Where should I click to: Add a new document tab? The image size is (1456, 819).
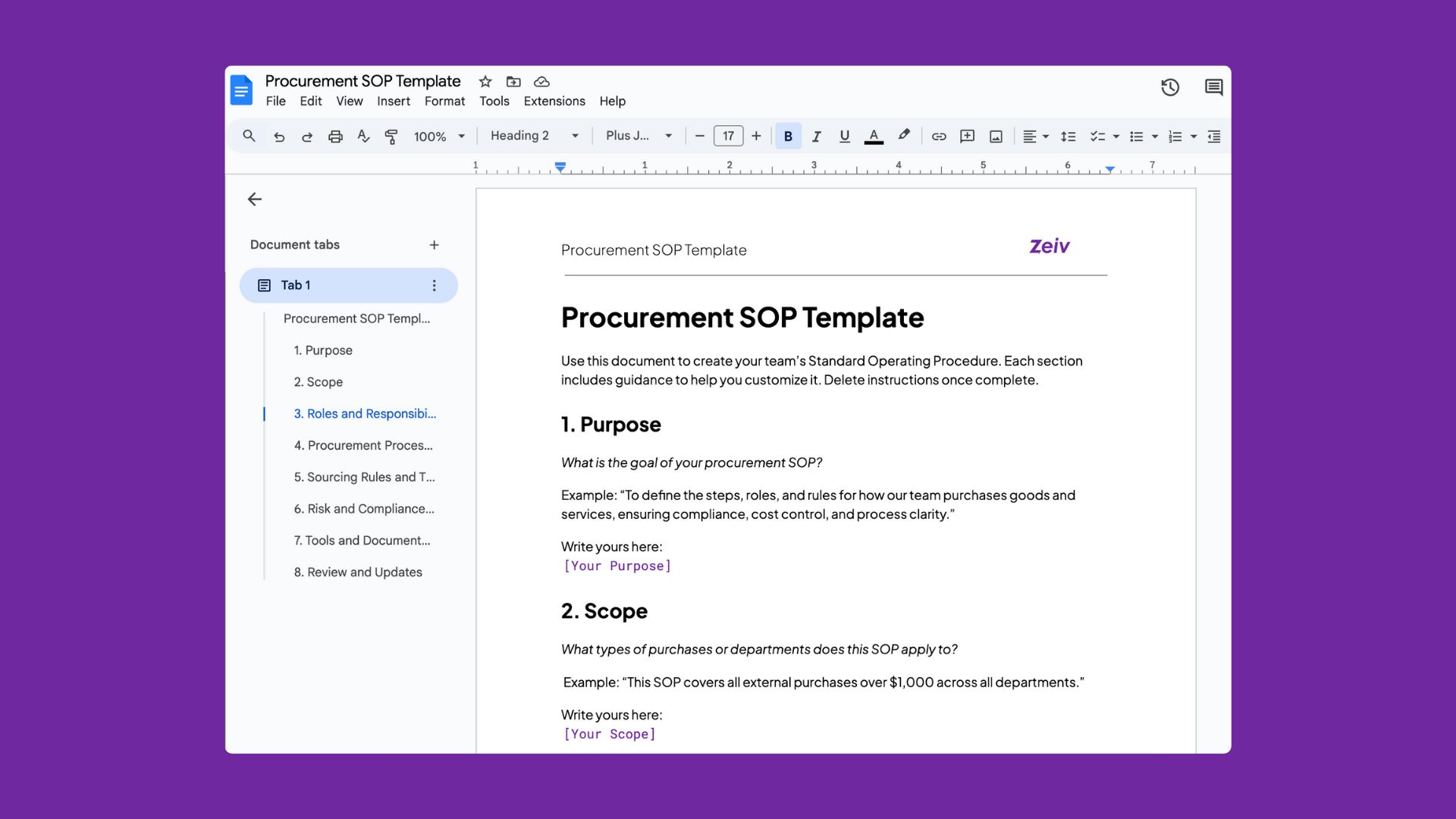[x=435, y=244]
